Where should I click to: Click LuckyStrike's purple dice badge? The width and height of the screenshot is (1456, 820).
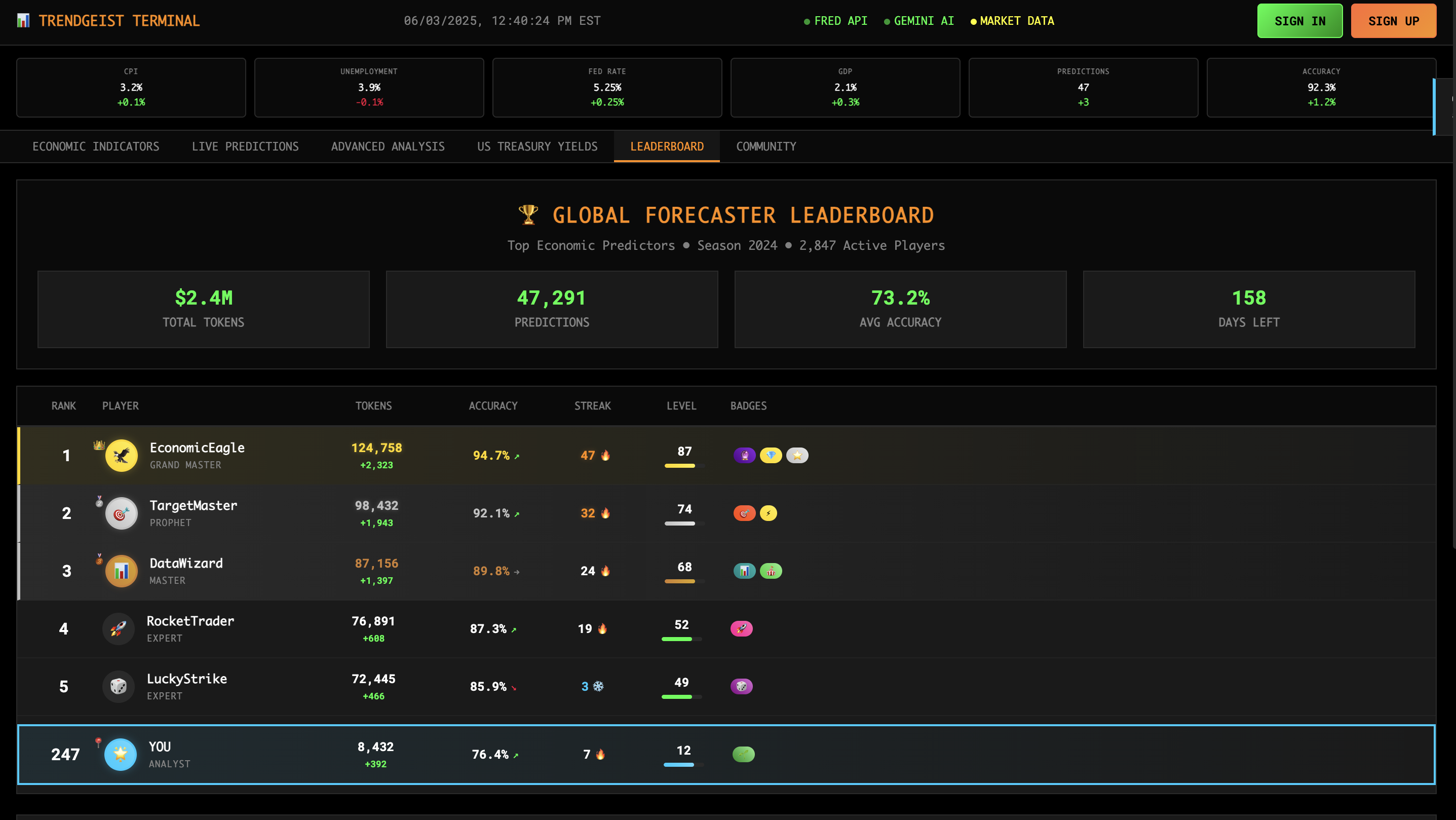[742, 686]
